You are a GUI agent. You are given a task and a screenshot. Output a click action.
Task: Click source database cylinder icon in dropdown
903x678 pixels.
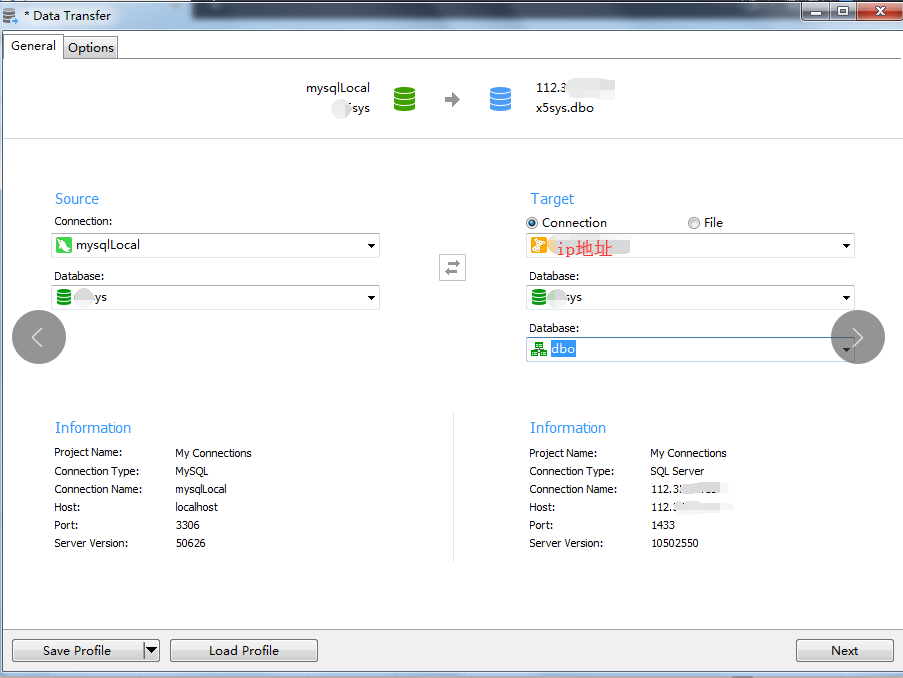tap(64, 297)
